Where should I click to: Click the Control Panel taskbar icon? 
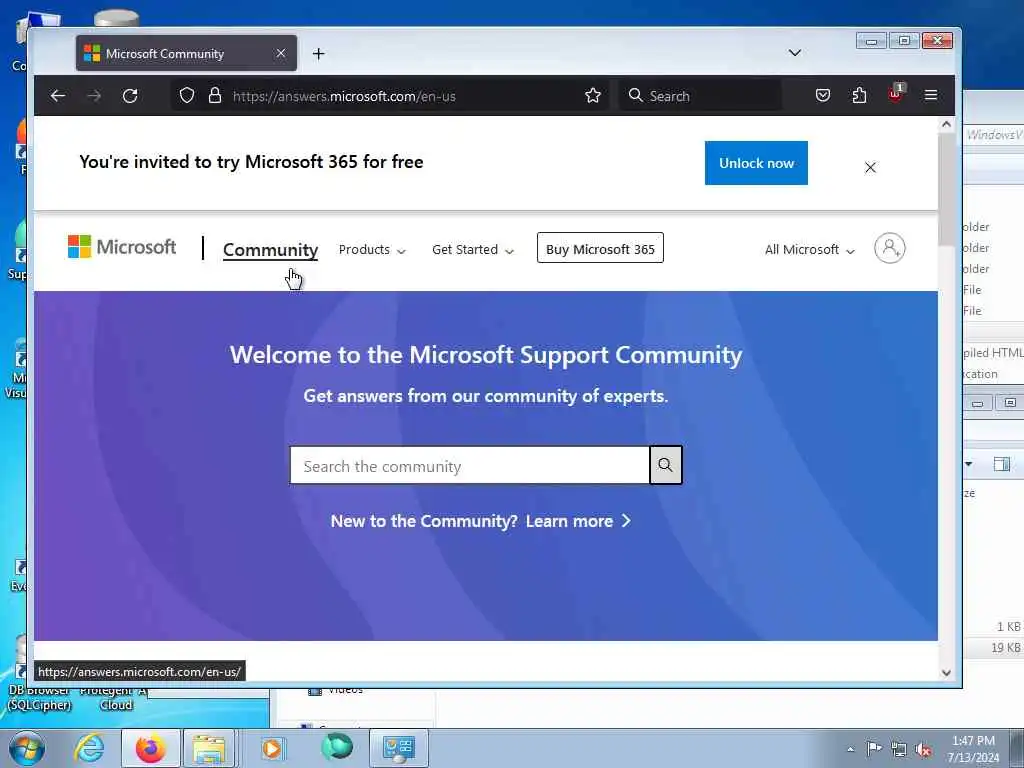click(399, 748)
